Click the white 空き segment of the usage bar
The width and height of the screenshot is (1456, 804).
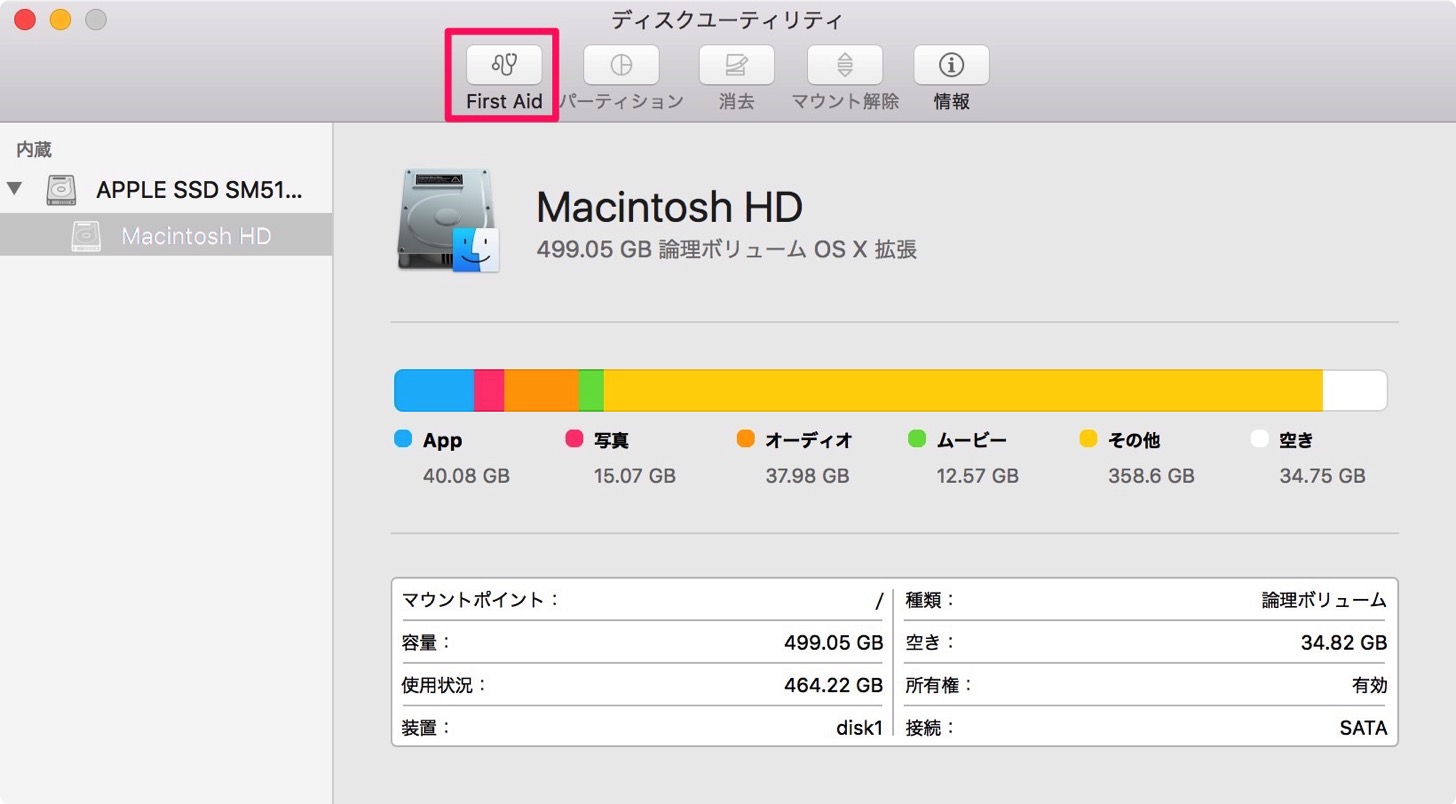[1355, 390]
